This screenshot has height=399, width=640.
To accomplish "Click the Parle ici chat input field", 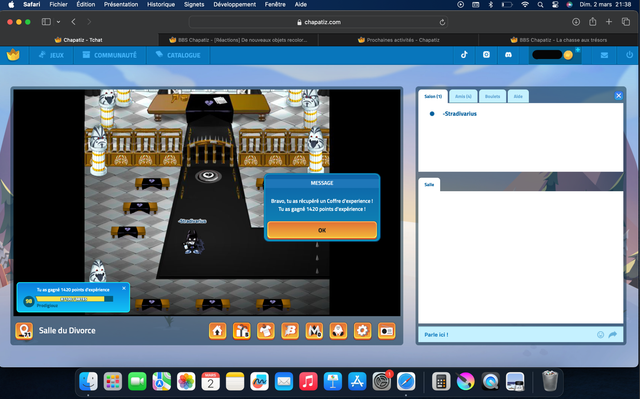I will [508, 335].
